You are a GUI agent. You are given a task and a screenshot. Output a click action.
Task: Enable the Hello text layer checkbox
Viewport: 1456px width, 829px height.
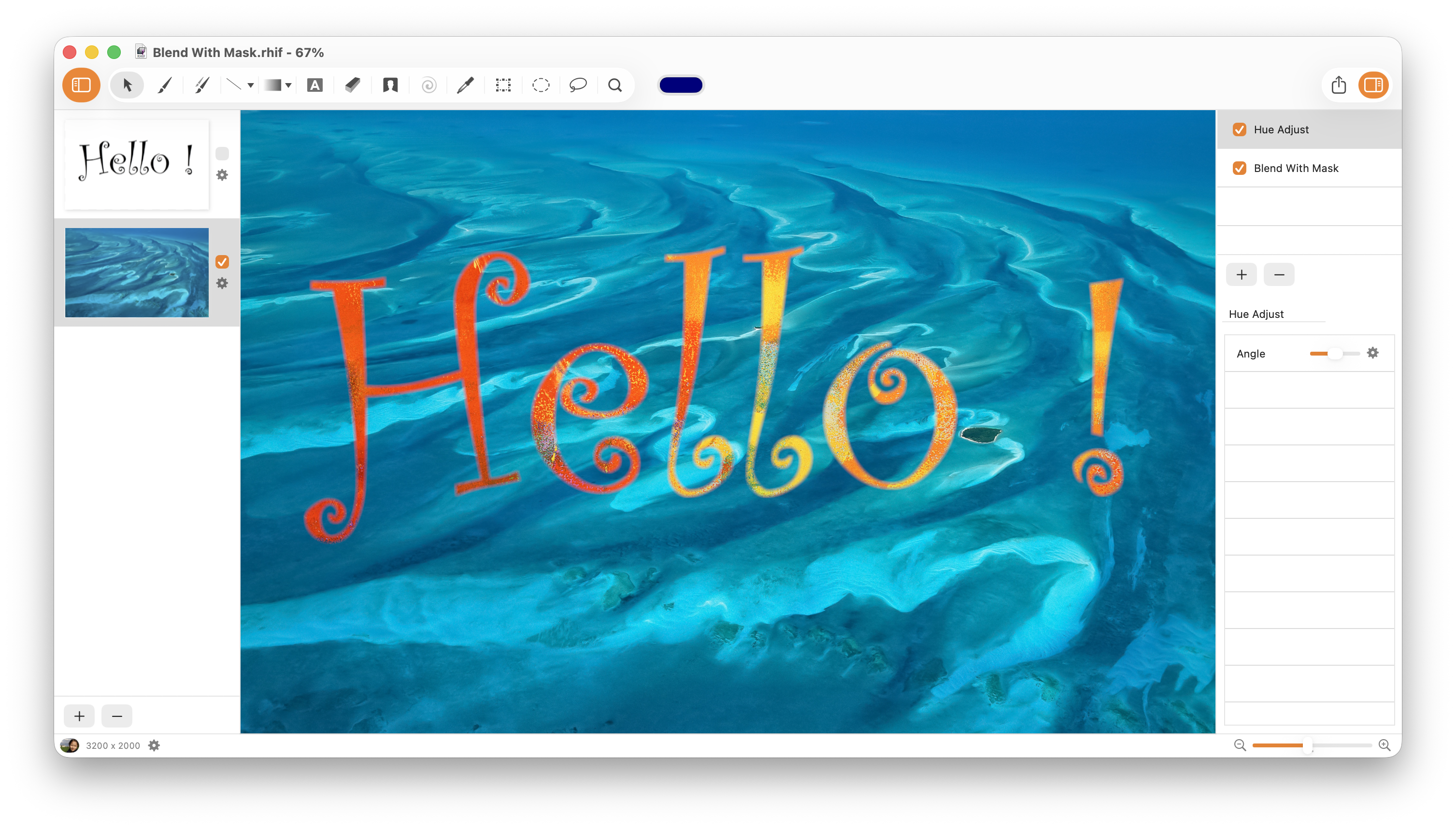click(222, 154)
